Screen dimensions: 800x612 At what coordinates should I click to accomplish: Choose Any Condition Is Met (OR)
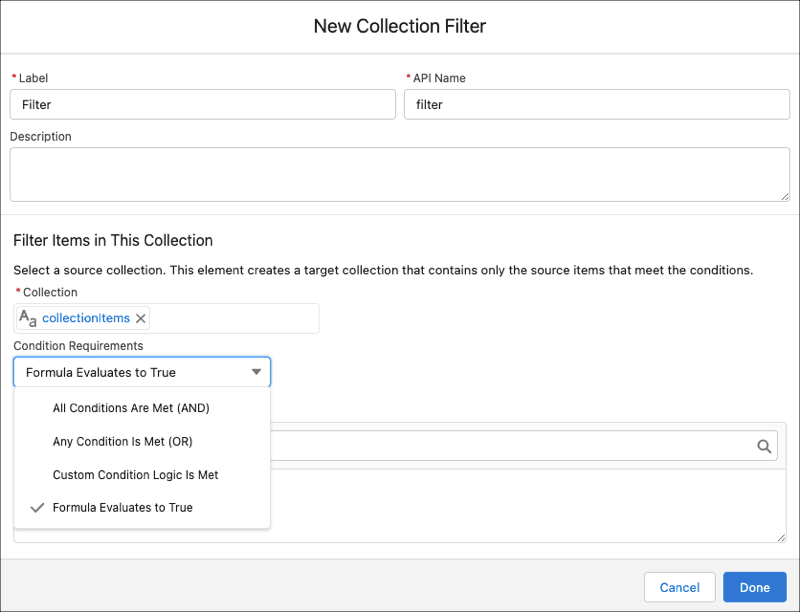[142, 442]
